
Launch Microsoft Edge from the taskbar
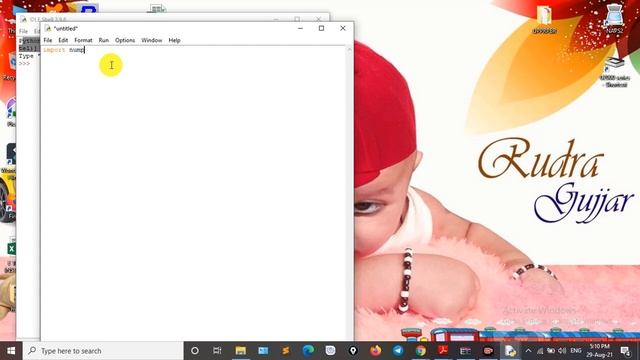point(308,351)
